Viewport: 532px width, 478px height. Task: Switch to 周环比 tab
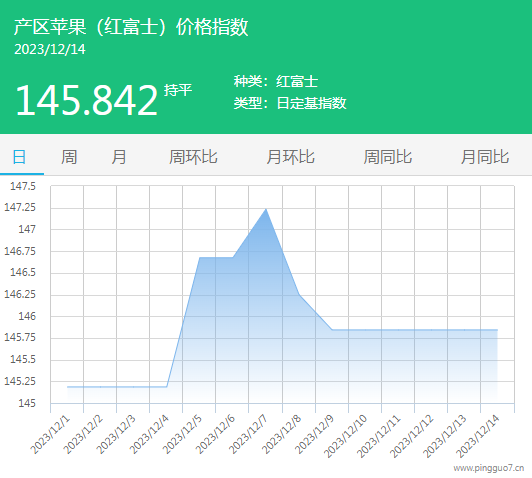(193, 157)
